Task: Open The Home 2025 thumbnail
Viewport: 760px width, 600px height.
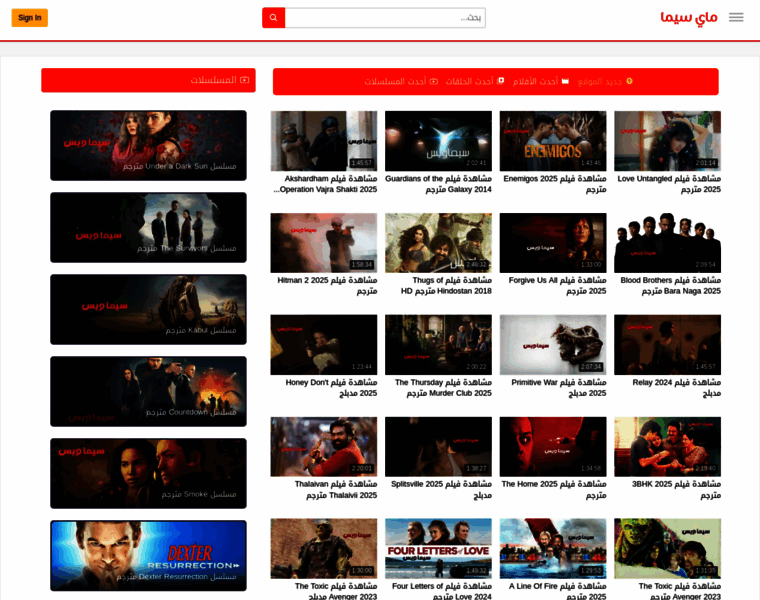Action: coord(553,447)
